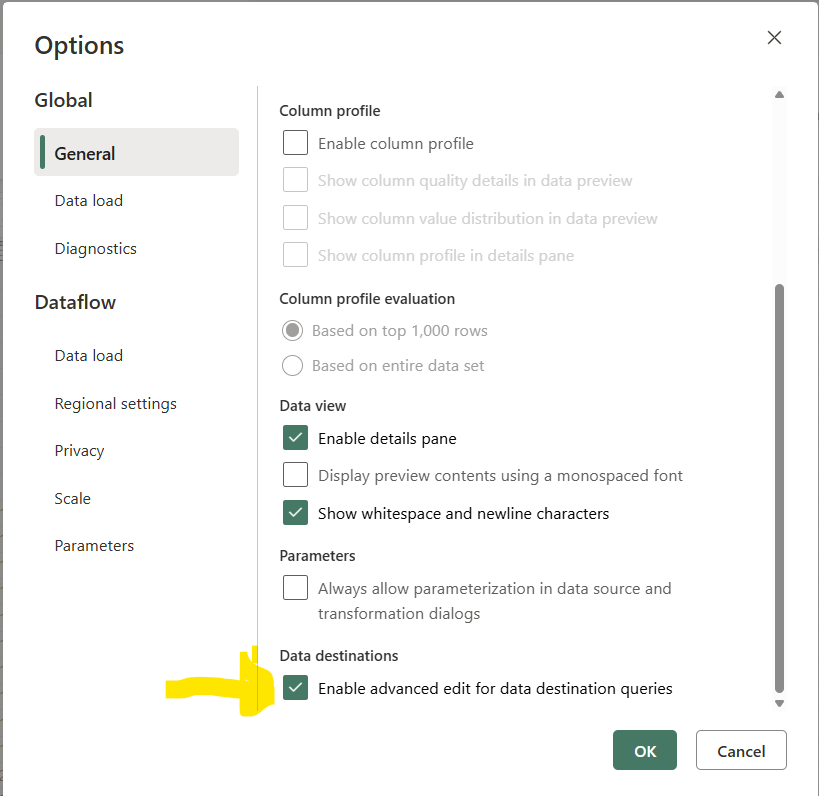Open Scale settings page

(x=73, y=499)
